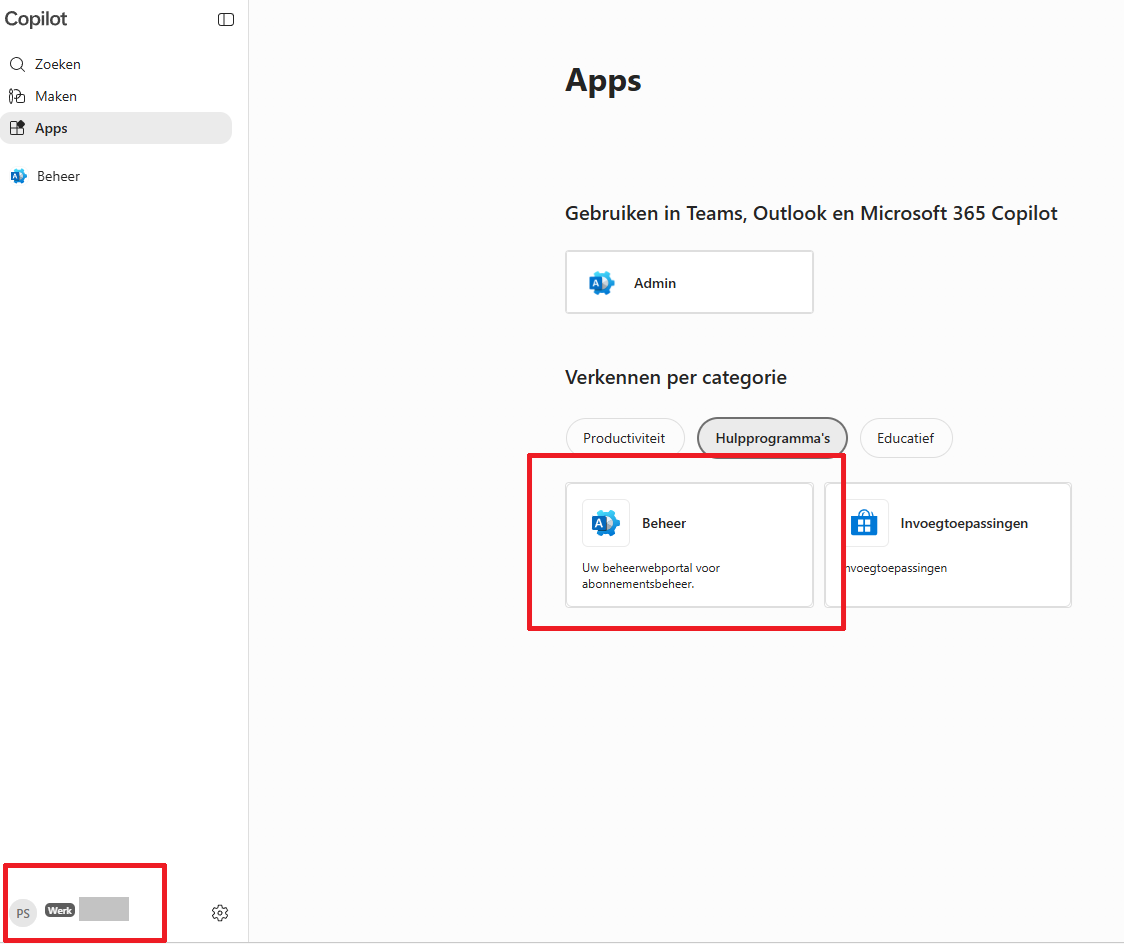Open Zoeken in the sidebar
1124x946 pixels.
tap(116, 64)
